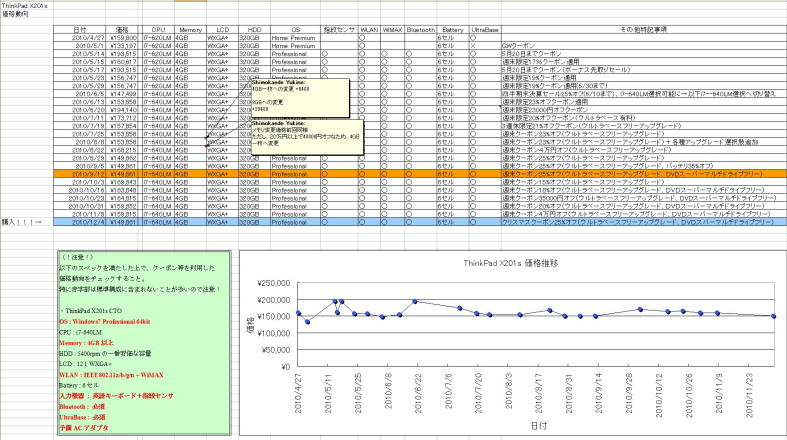This screenshot has width=787, height=440.
Task: Click the comment box about '4GB一枚への変更'
Action: (x=300, y=98)
